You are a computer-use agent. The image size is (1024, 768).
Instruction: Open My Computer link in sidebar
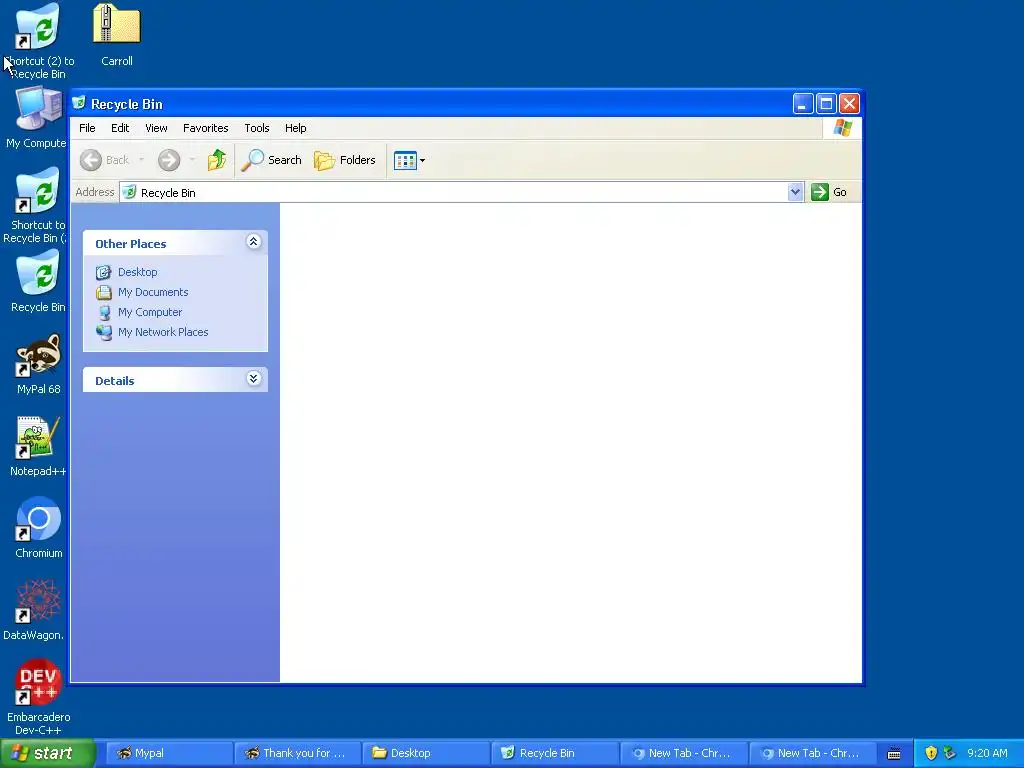[x=150, y=312]
